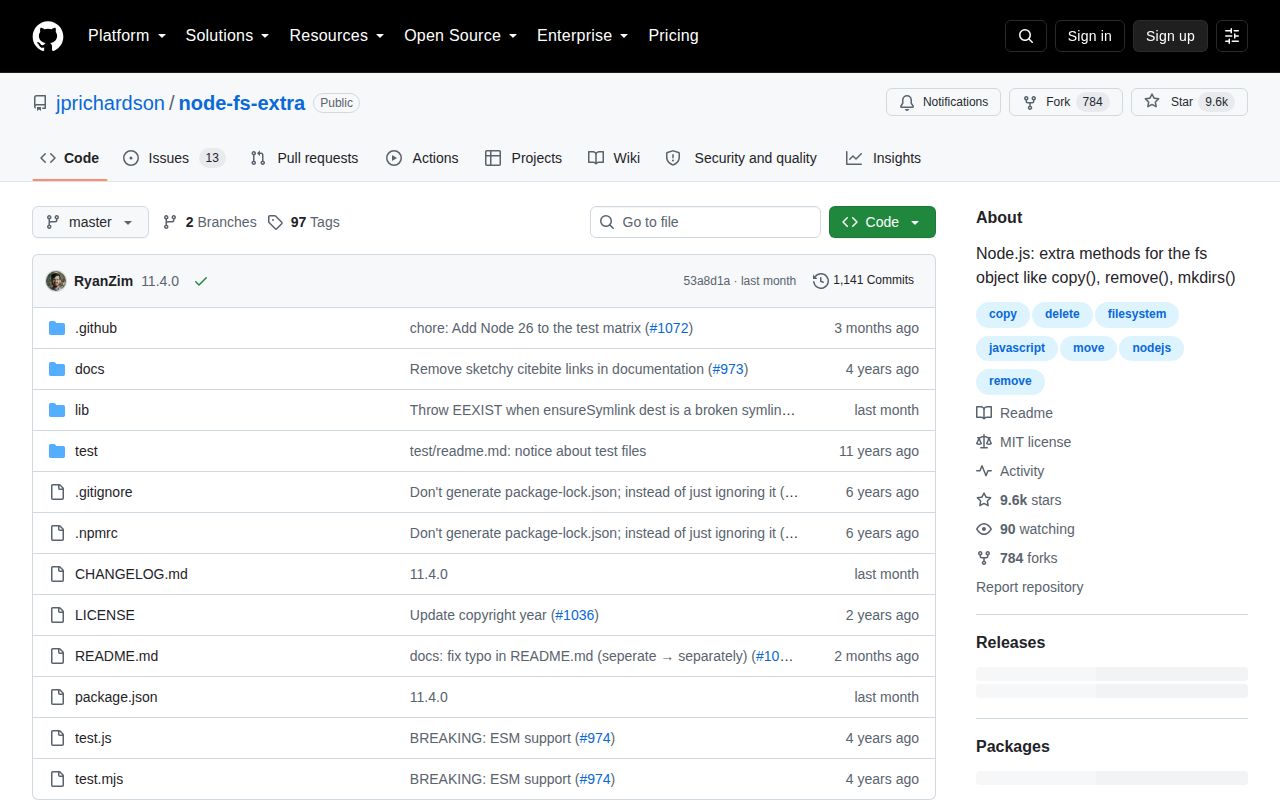This screenshot has width=1280, height=800.
Task: Click Report repository link
Action: pos(1030,587)
